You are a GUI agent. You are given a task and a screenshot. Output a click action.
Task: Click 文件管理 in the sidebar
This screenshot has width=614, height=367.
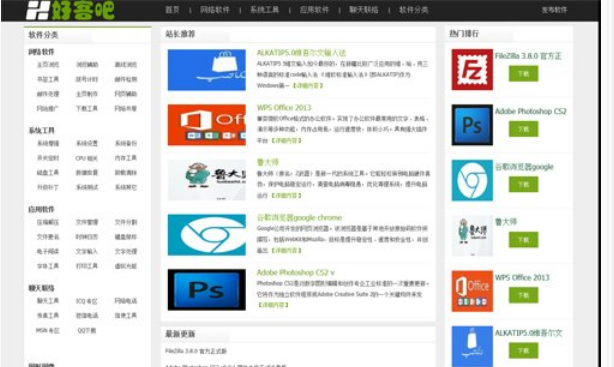(87, 222)
